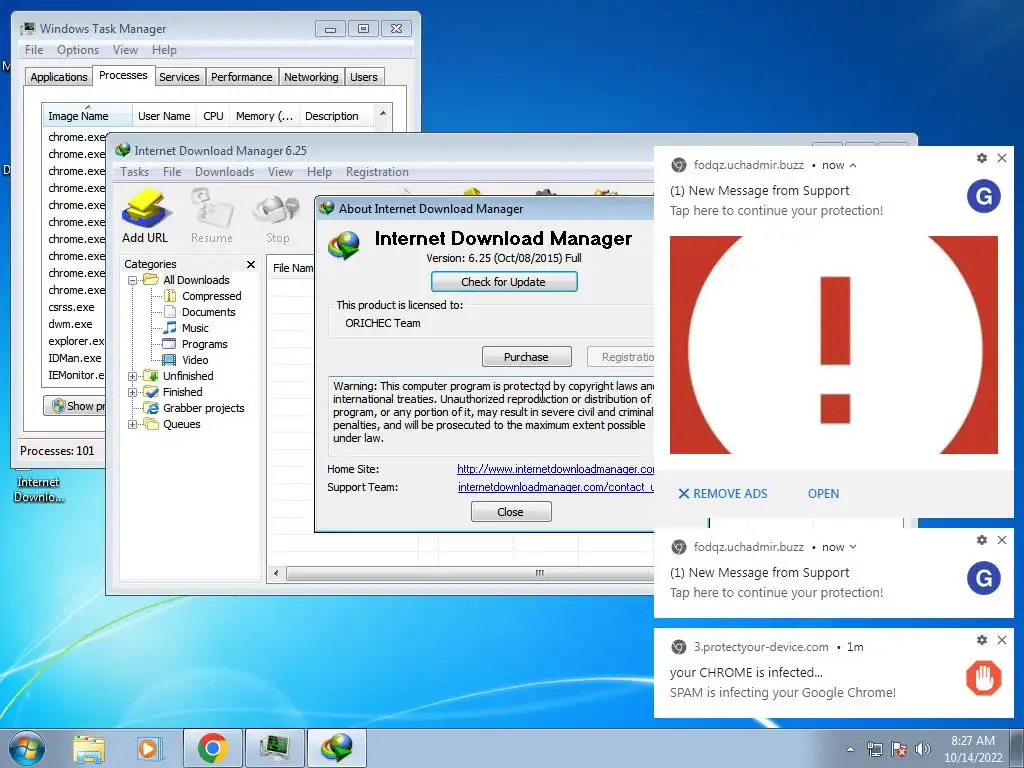
Task: Click Show processes from all users button
Action: coord(75,406)
